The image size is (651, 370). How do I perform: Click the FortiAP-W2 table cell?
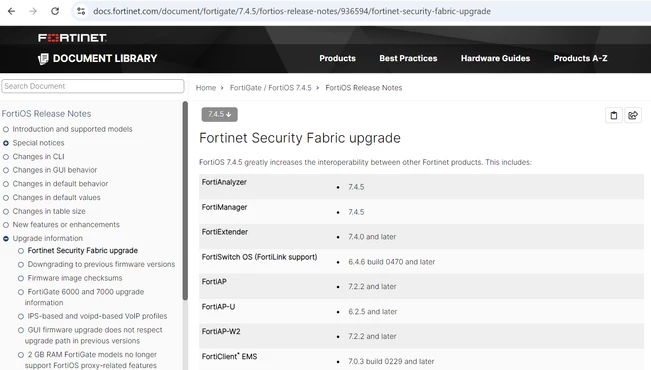pyautogui.click(x=221, y=331)
